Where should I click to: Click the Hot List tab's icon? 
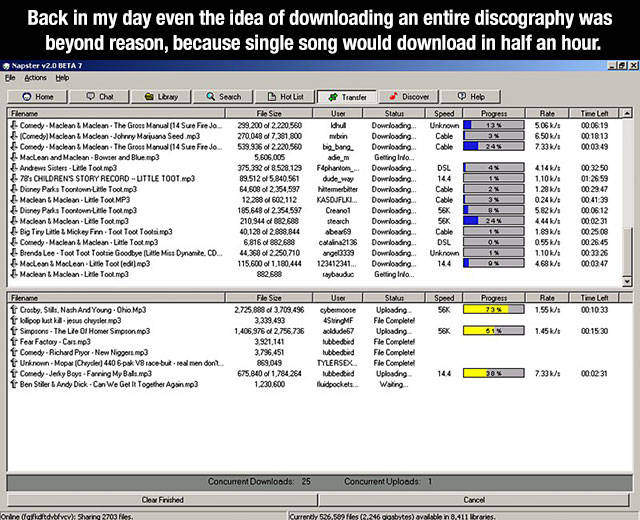[271, 97]
